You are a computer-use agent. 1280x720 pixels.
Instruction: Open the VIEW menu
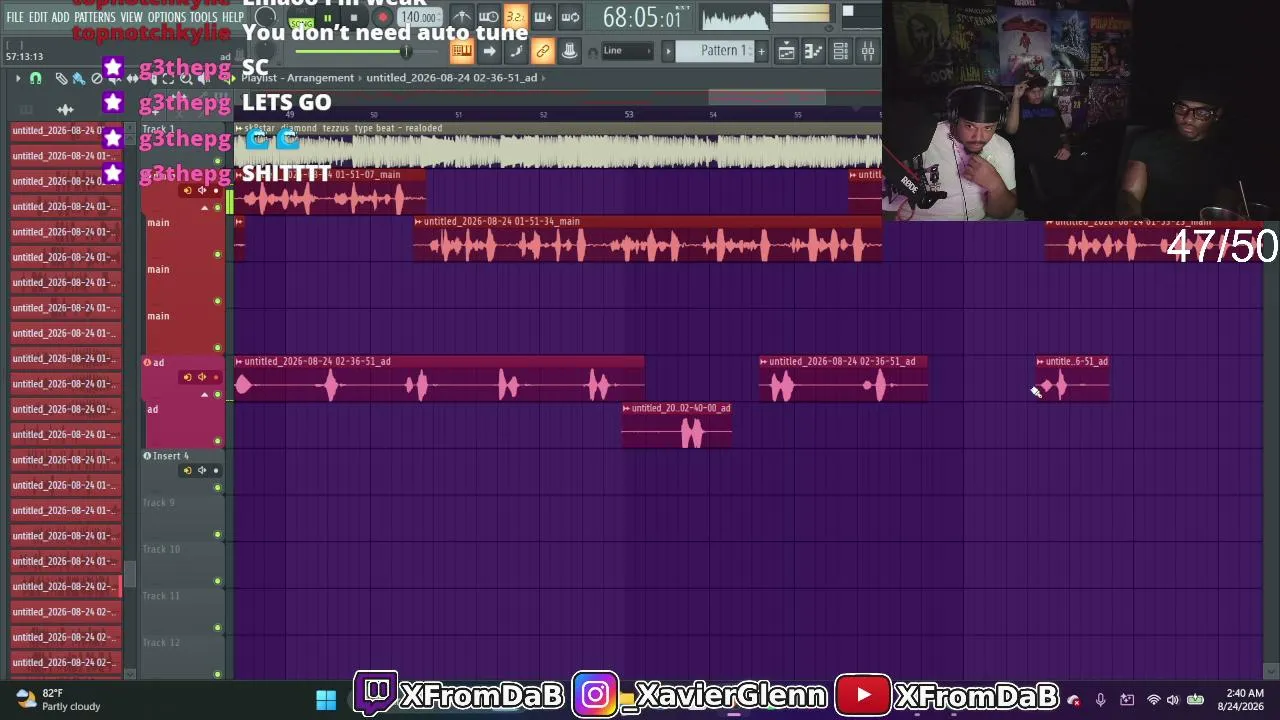(132, 18)
